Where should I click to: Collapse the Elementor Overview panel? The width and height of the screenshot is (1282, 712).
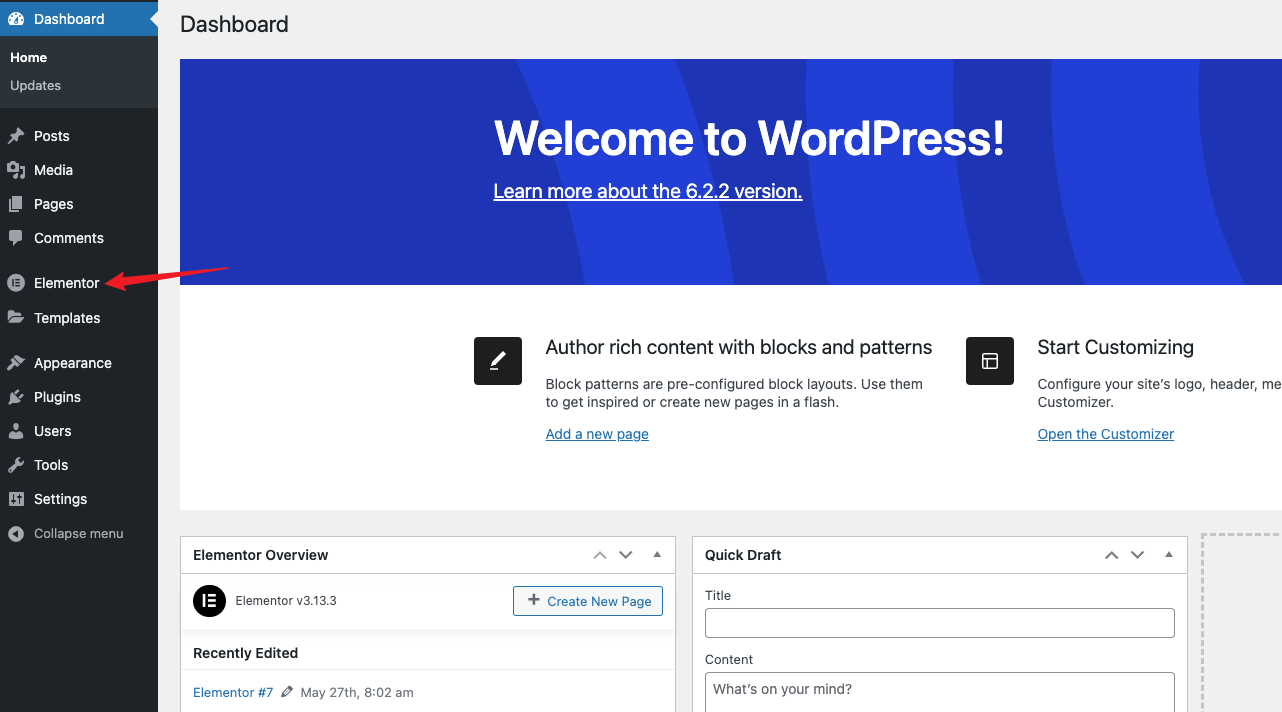tap(657, 555)
